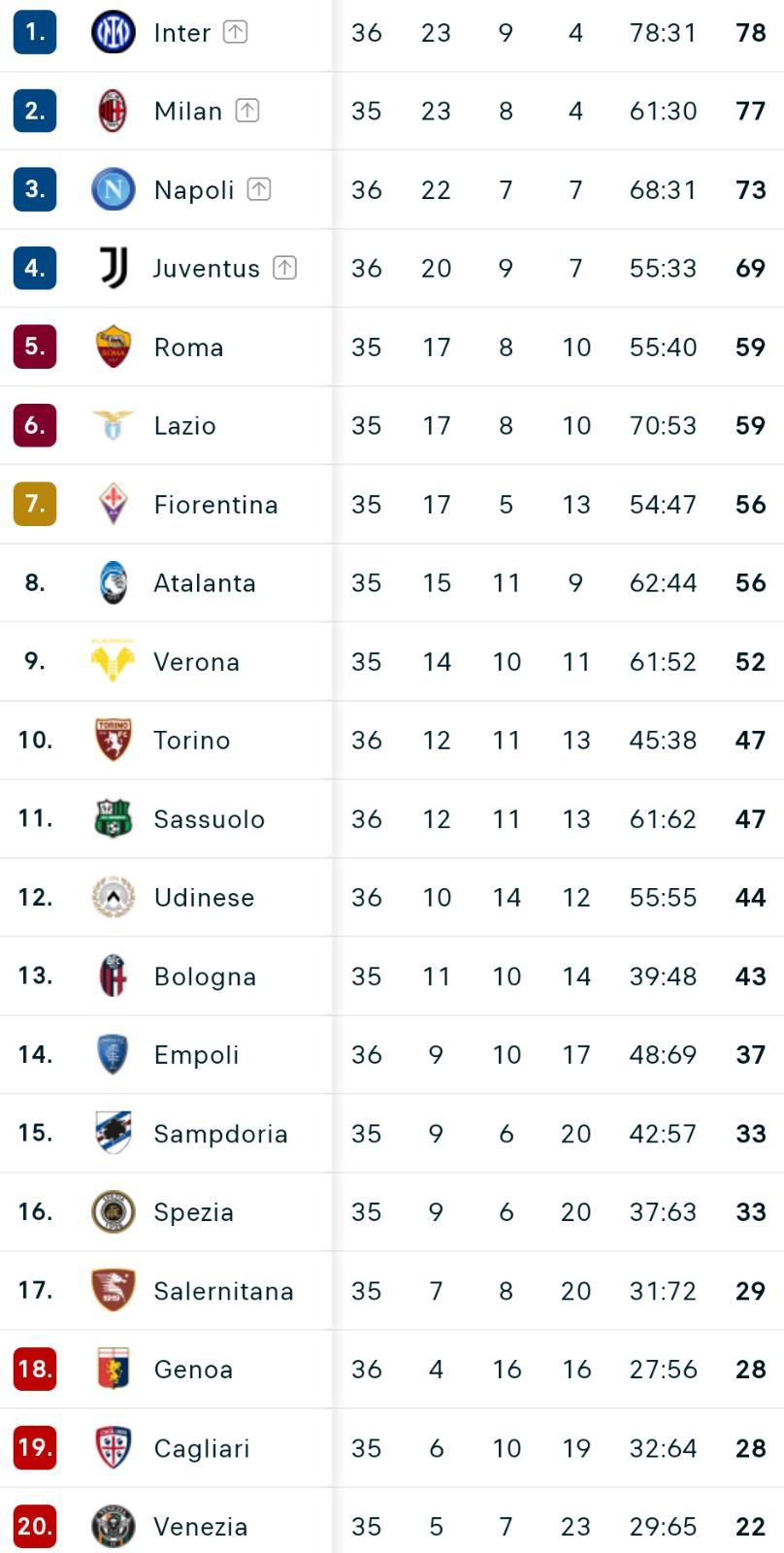Click the Verona club logo
The width and height of the screenshot is (784, 1553).
pos(113,661)
